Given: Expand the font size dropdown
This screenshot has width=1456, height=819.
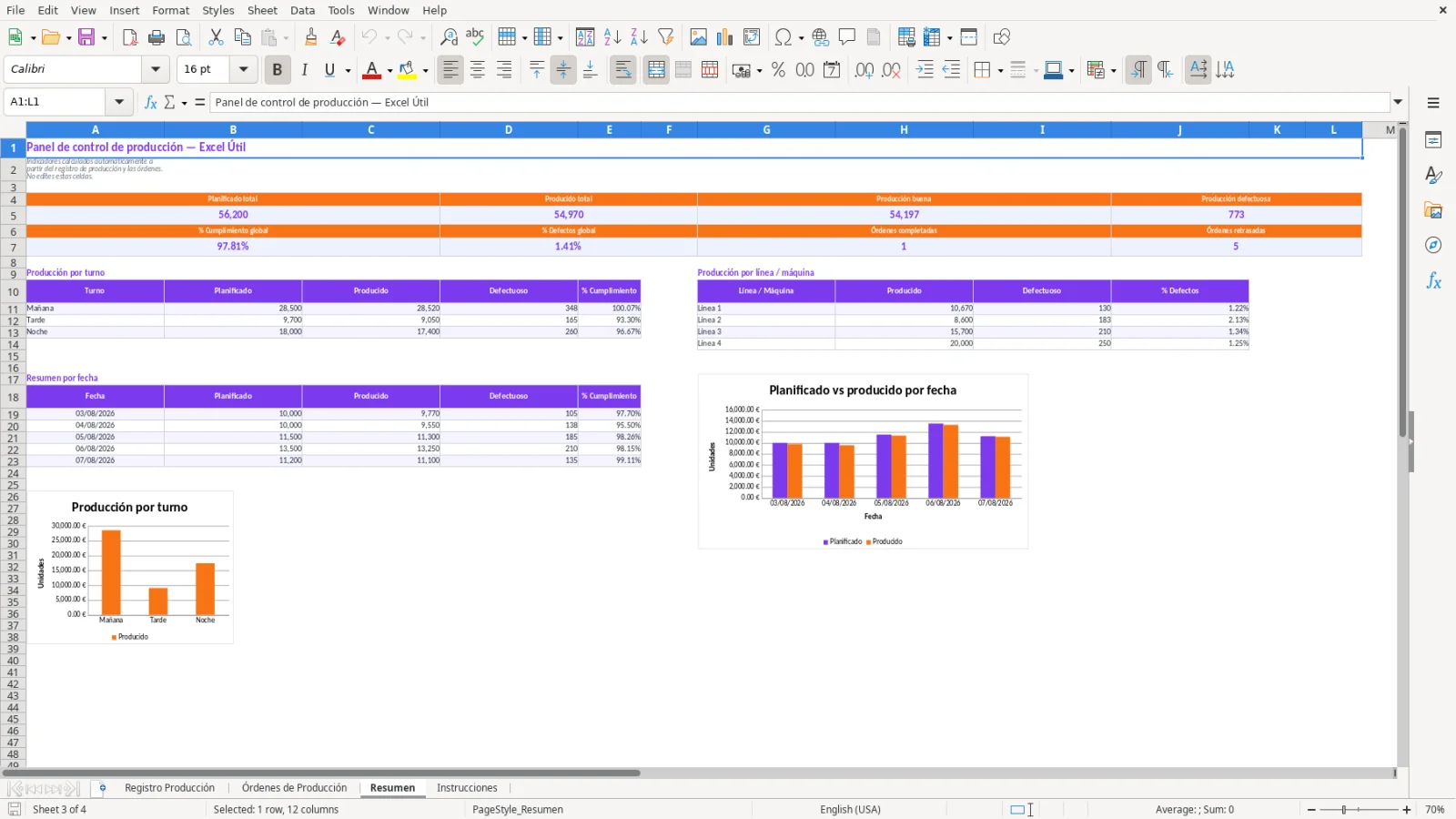Looking at the screenshot, I should tap(243, 69).
